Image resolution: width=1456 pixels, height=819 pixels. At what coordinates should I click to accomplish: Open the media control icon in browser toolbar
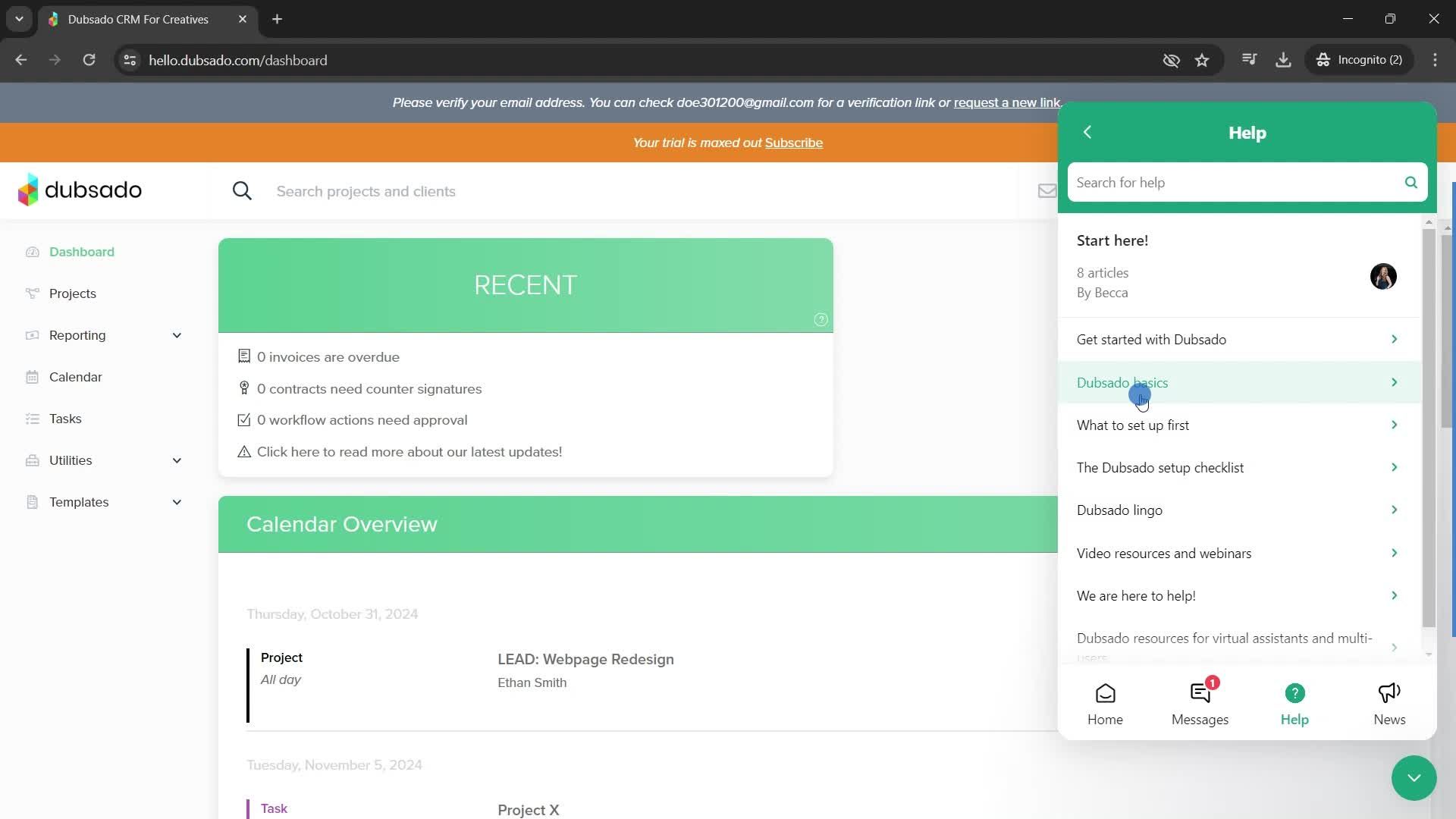click(x=1249, y=59)
